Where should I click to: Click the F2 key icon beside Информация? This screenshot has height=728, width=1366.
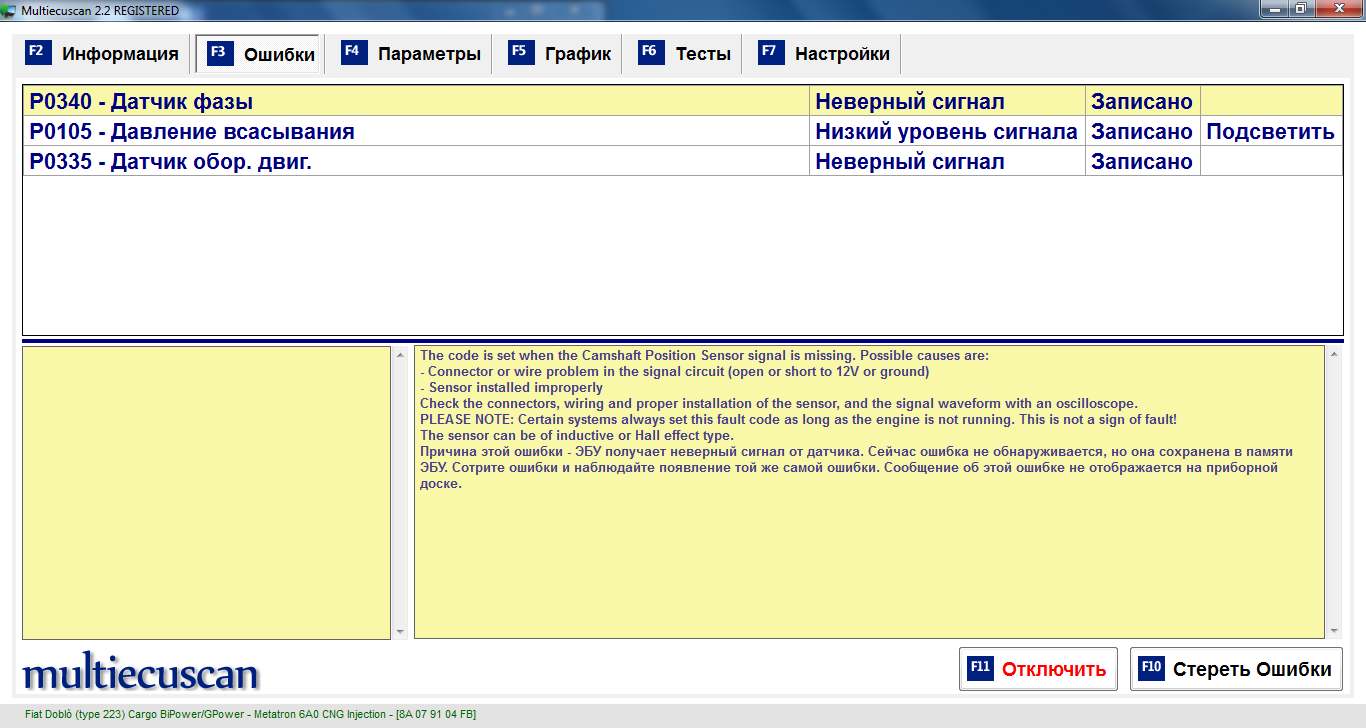pos(37,53)
